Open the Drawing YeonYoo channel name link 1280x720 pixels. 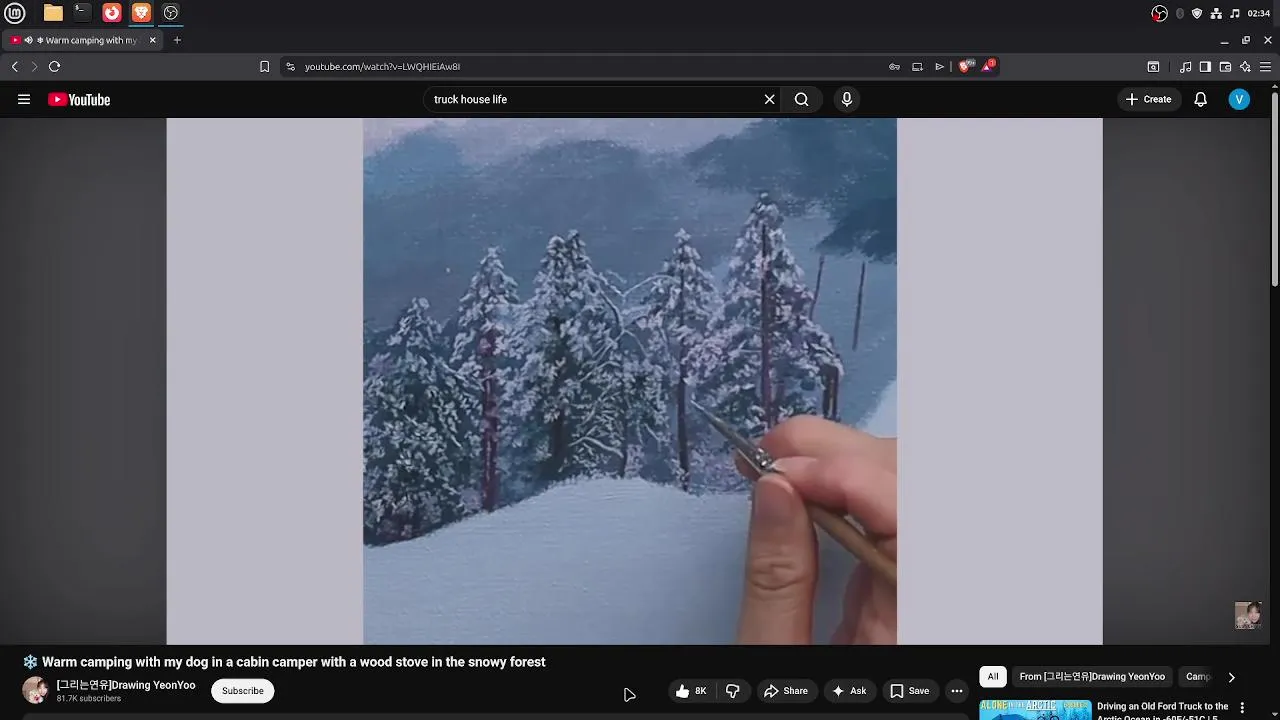coord(126,685)
